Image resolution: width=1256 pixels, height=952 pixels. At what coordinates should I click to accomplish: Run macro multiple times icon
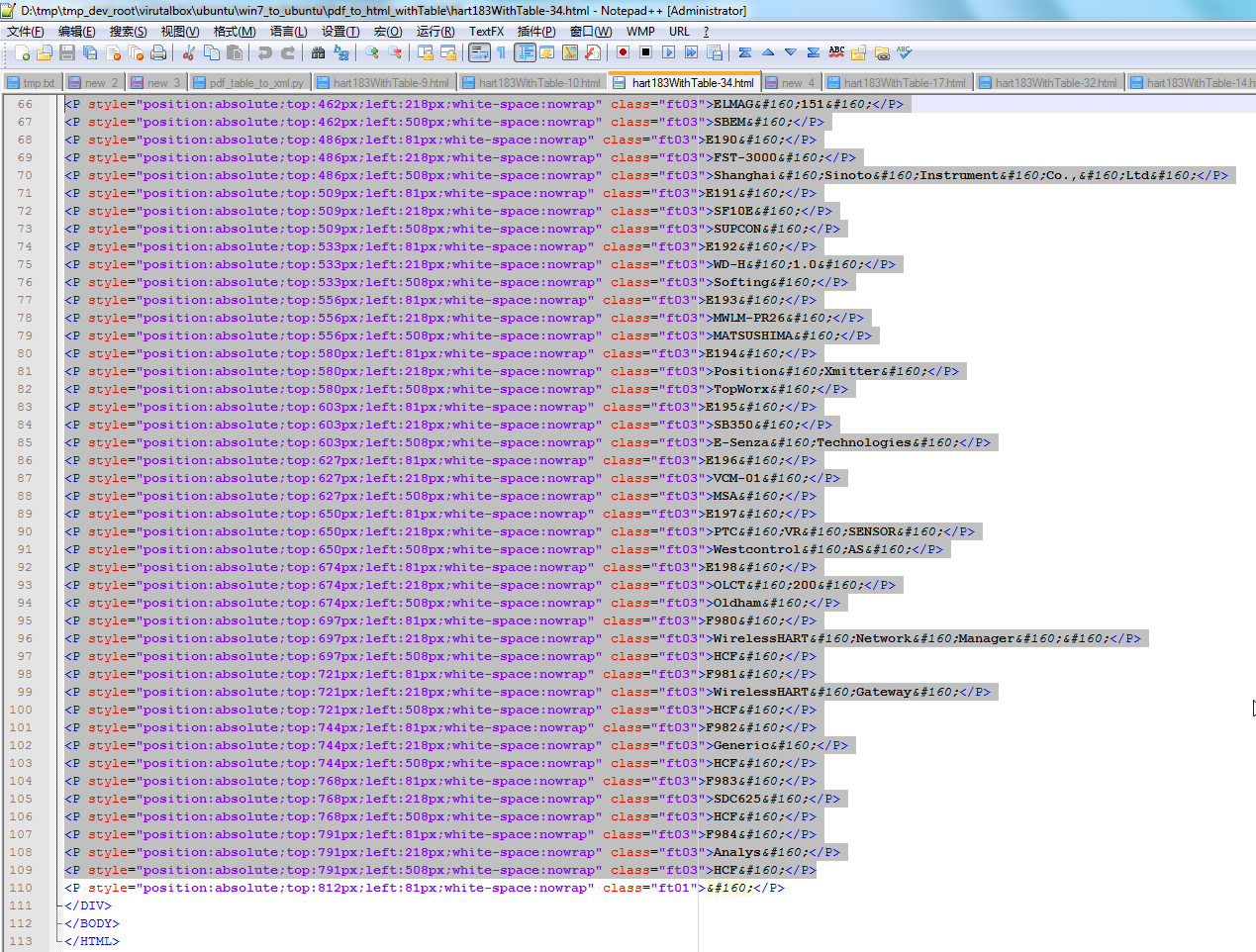691,52
